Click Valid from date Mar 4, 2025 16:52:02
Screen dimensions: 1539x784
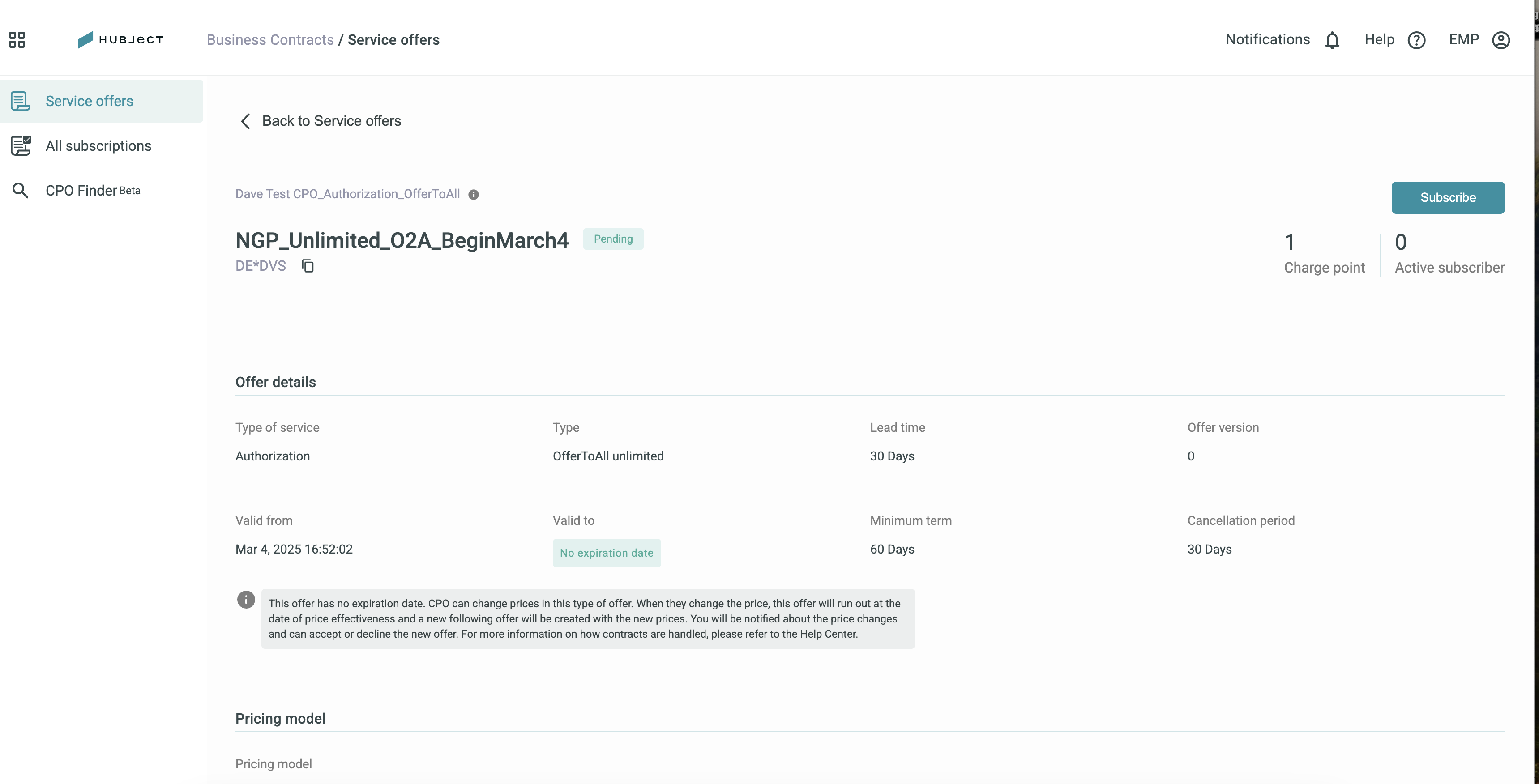tap(294, 550)
